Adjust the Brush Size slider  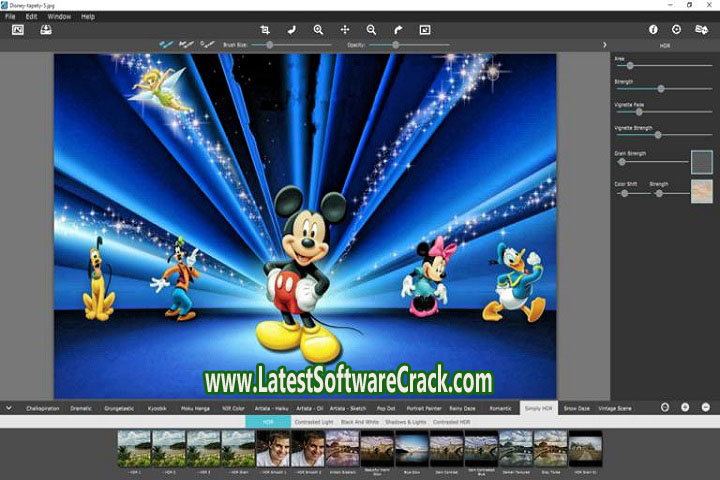point(270,45)
